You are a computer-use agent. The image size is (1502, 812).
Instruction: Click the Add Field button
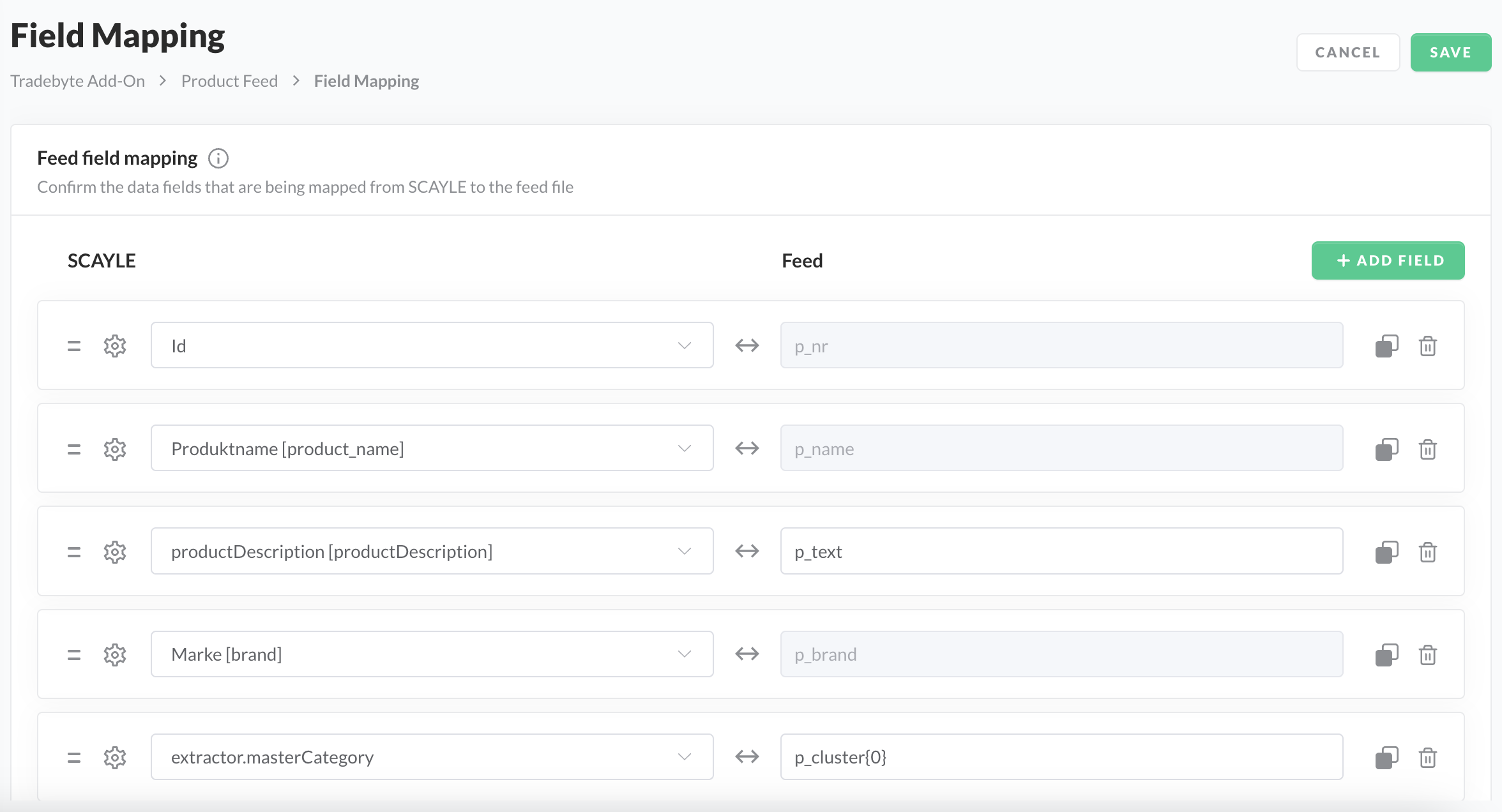coord(1388,260)
